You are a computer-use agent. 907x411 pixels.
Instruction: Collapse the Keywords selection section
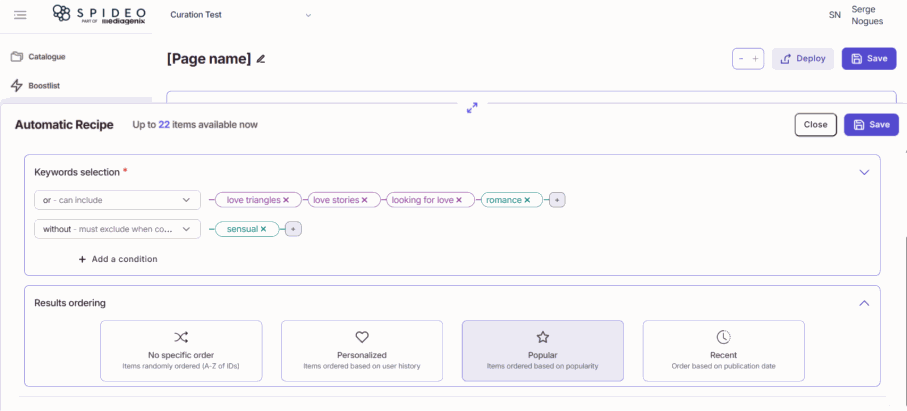coord(864,172)
